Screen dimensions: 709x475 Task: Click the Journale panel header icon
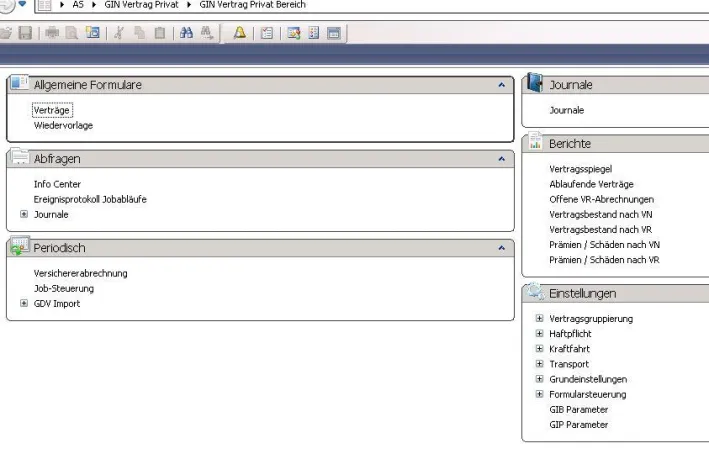(x=535, y=84)
